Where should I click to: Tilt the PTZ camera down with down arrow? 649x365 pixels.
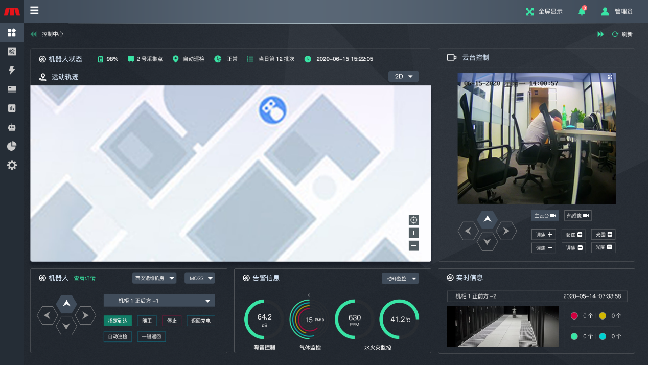click(487, 242)
